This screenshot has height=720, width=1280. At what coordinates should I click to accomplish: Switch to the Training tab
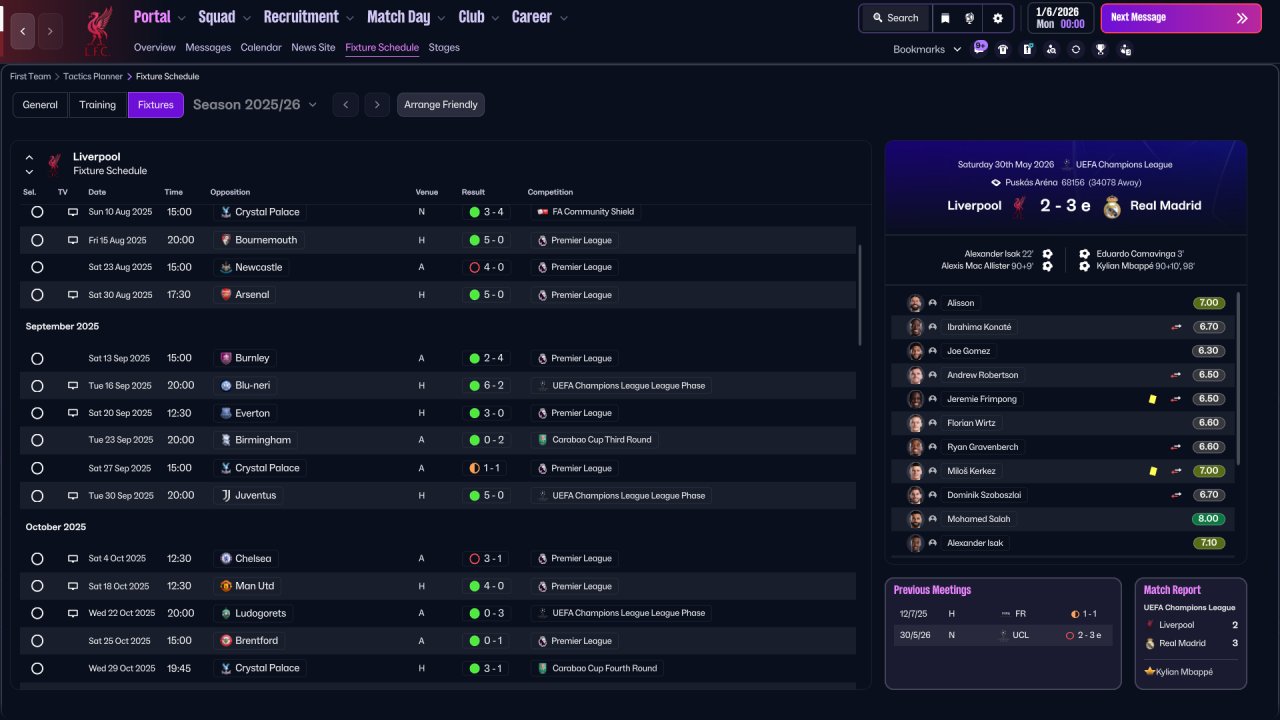click(x=98, y=105)
